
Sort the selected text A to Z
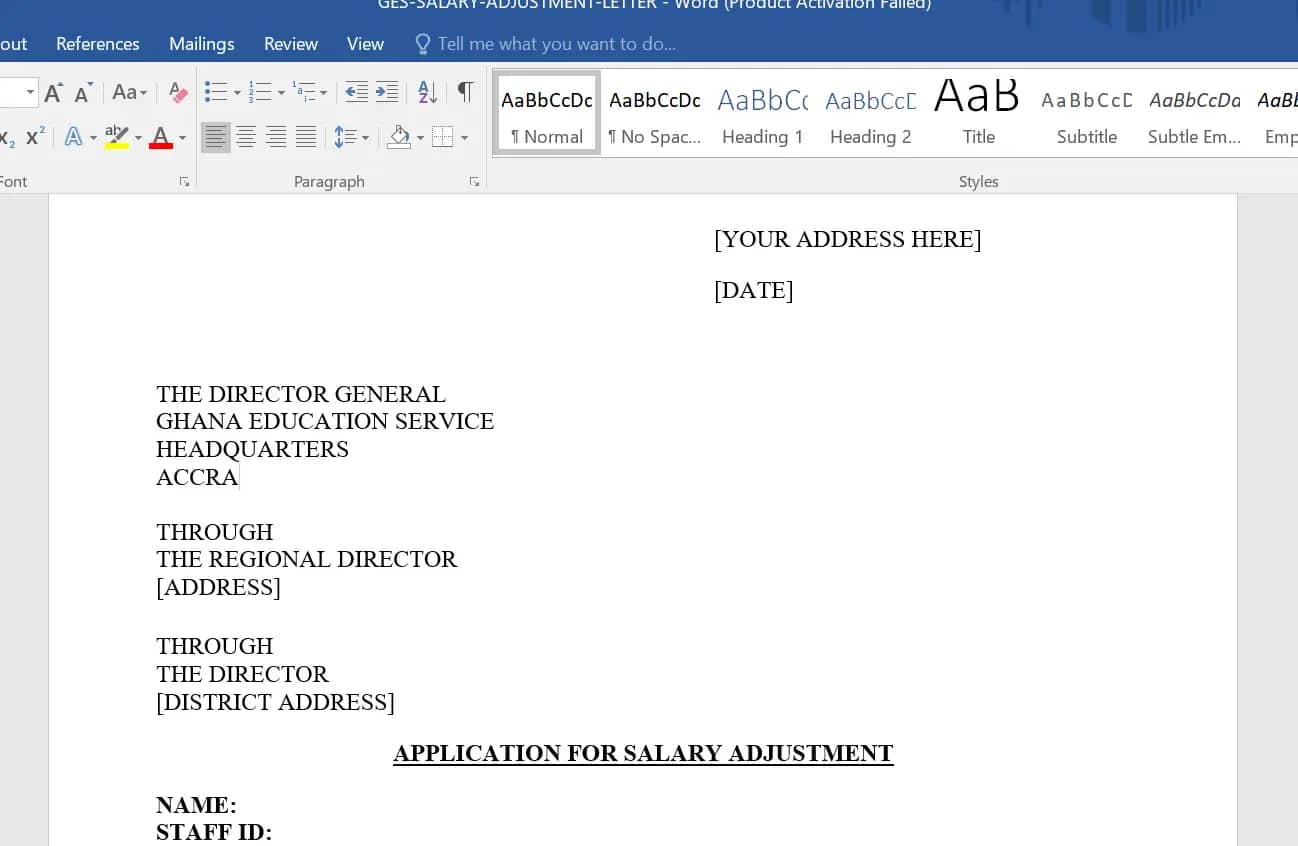coord(427,93)
